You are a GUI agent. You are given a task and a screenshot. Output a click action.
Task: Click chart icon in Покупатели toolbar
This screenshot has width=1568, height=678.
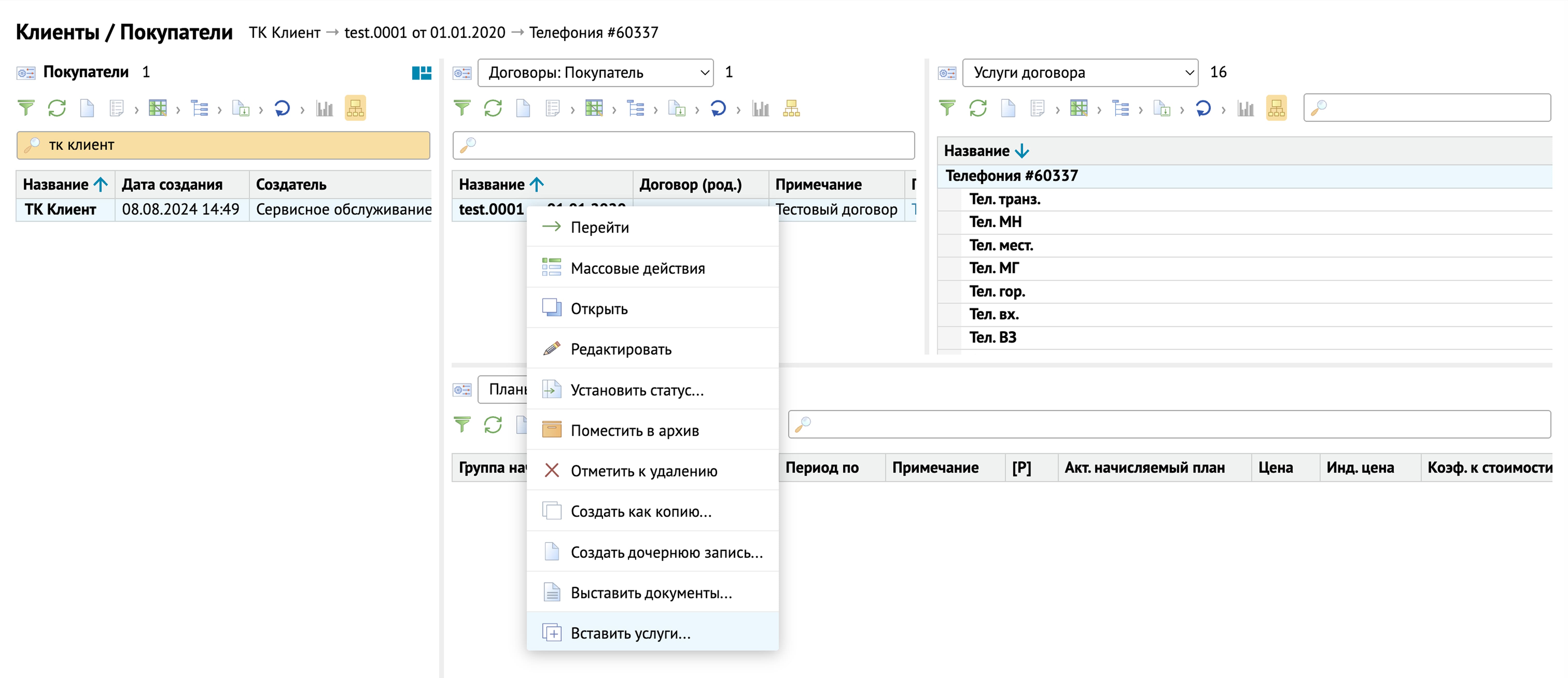click(324, 108)
